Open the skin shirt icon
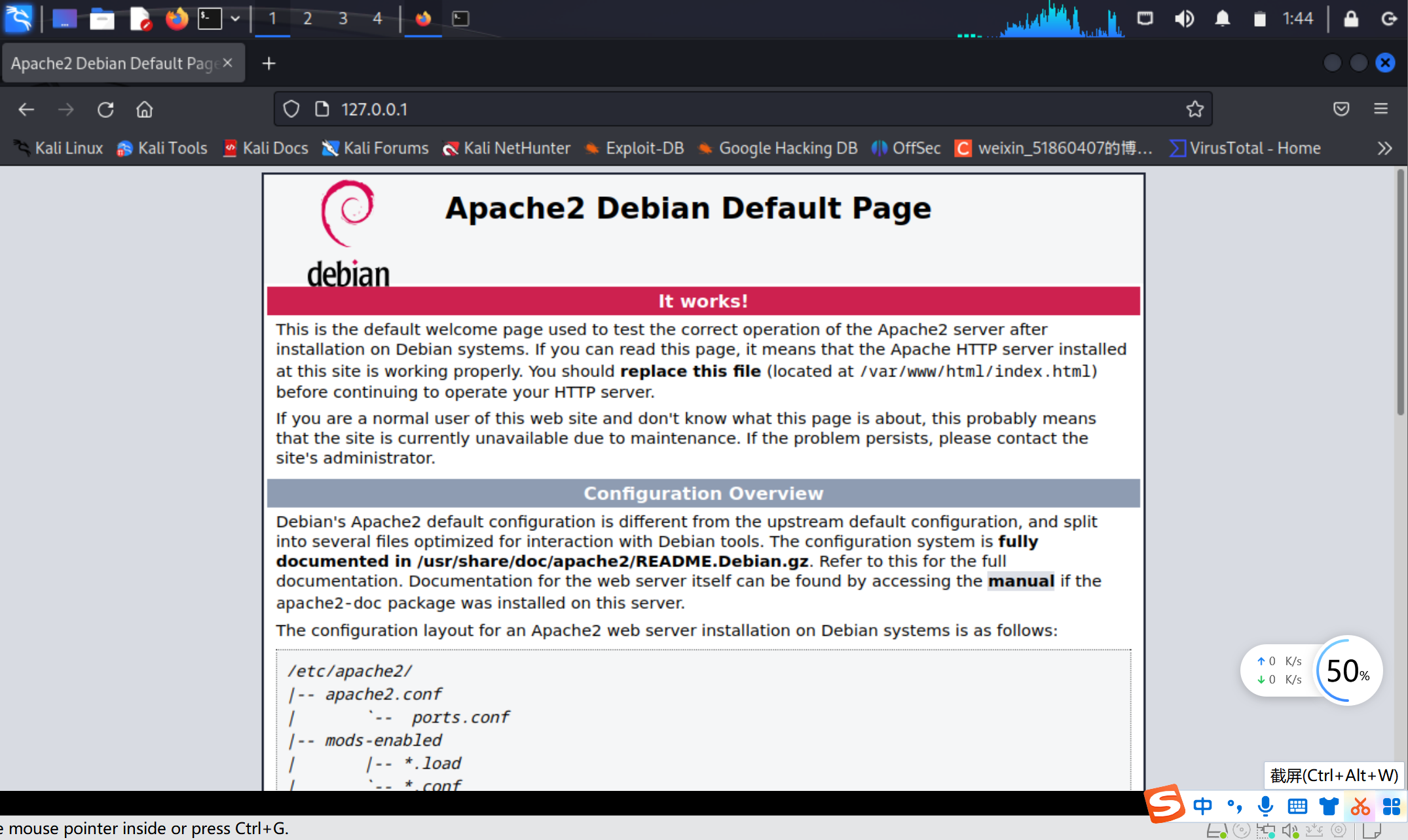The image size is (1408, 840). [1329, 806]
